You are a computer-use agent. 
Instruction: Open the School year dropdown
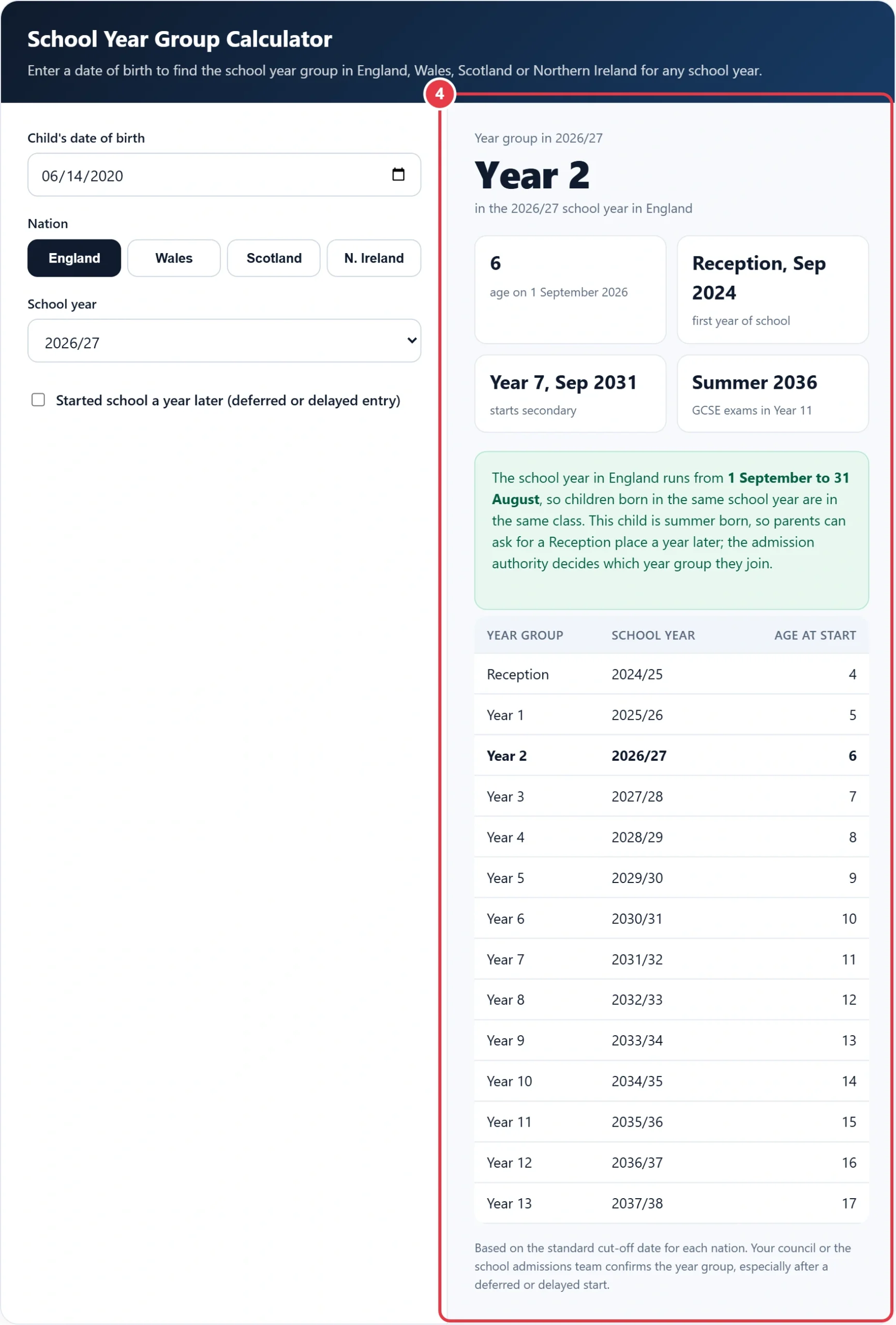click(x=225, y=341)
